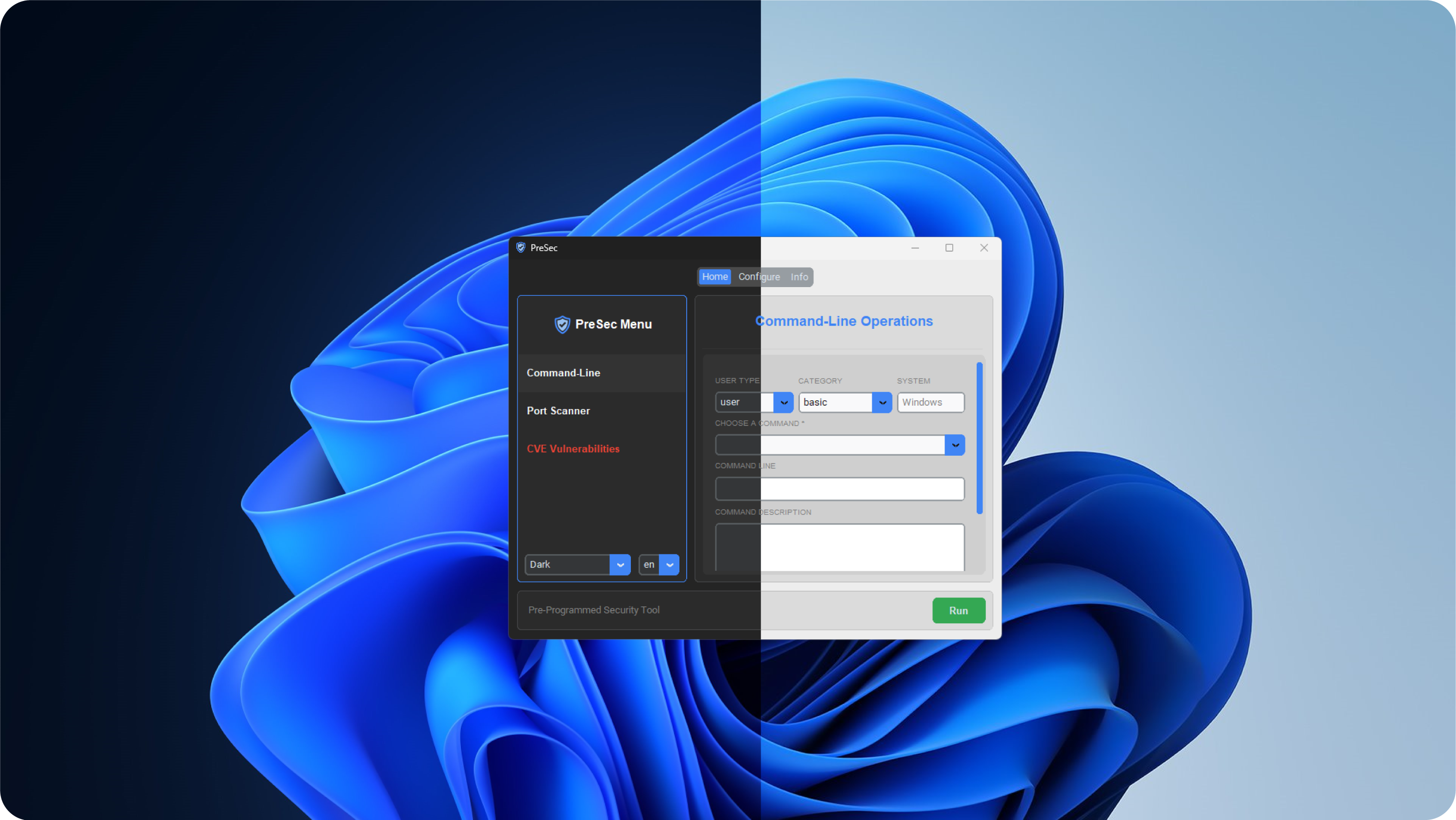Expand the Dark theme dropdown
This screenshot has height=820, width=1456.
[620, 564]
